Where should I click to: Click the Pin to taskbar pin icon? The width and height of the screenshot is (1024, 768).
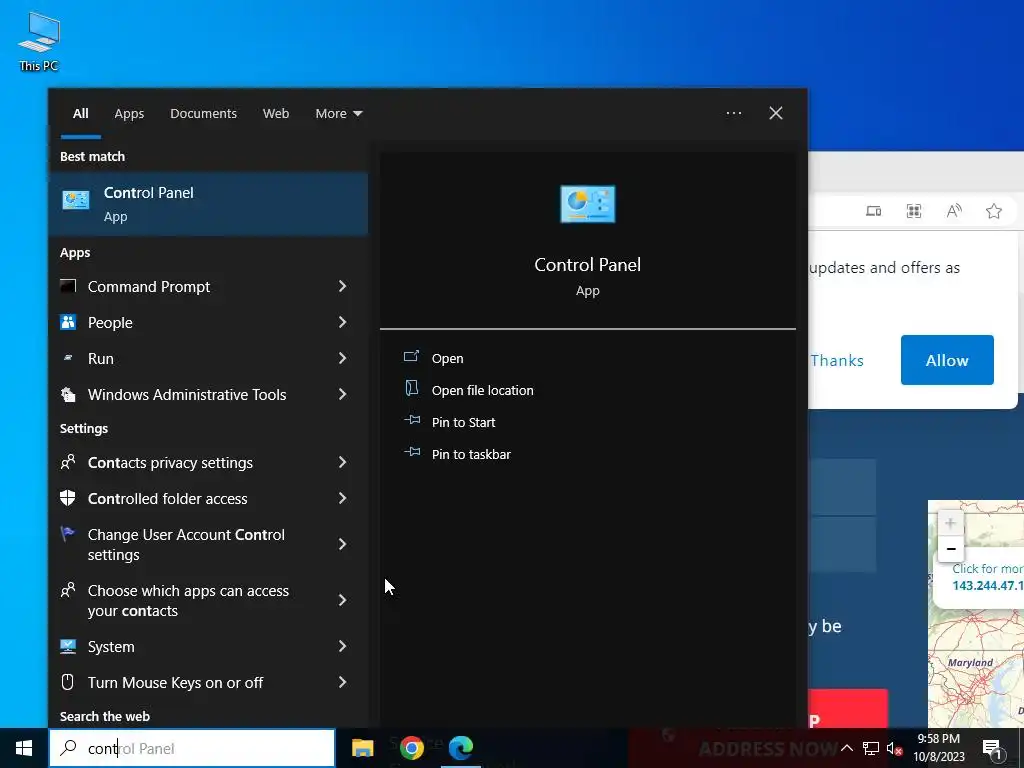(412, 452)
